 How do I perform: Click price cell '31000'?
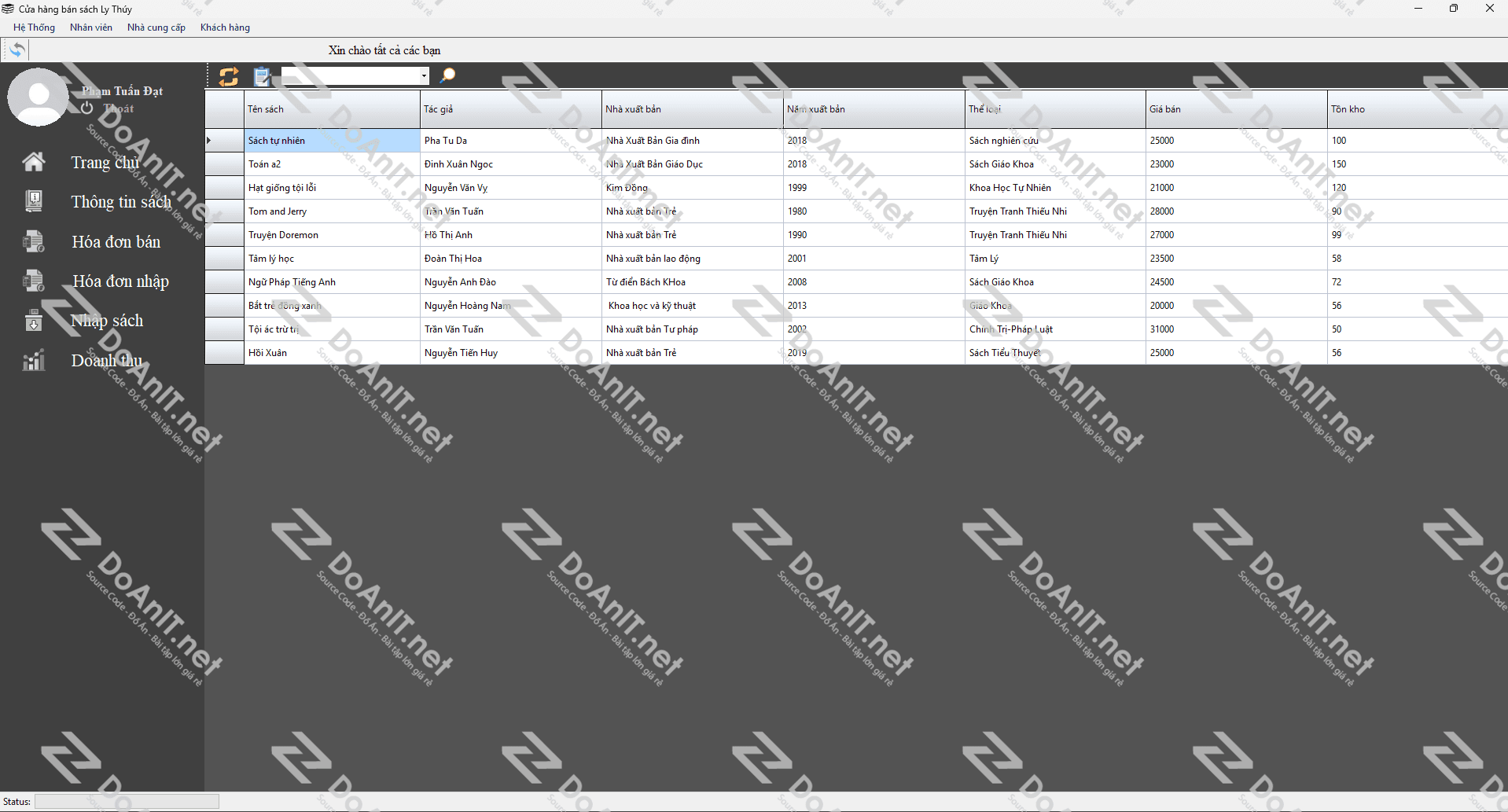(1237, 329)
